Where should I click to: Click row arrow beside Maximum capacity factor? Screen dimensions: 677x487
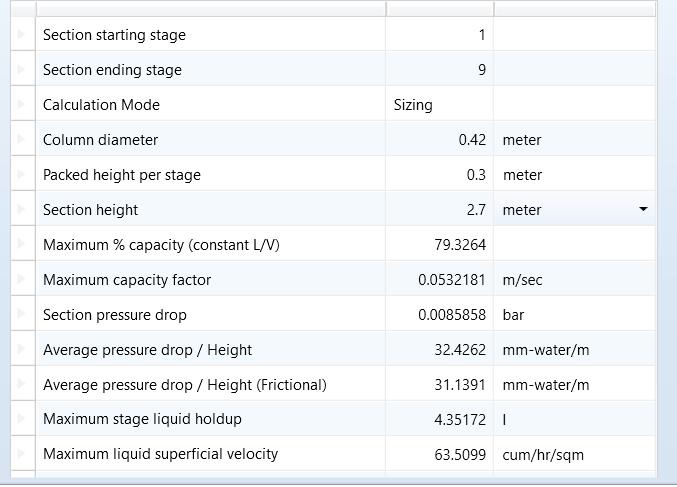(x=22, y=280)
